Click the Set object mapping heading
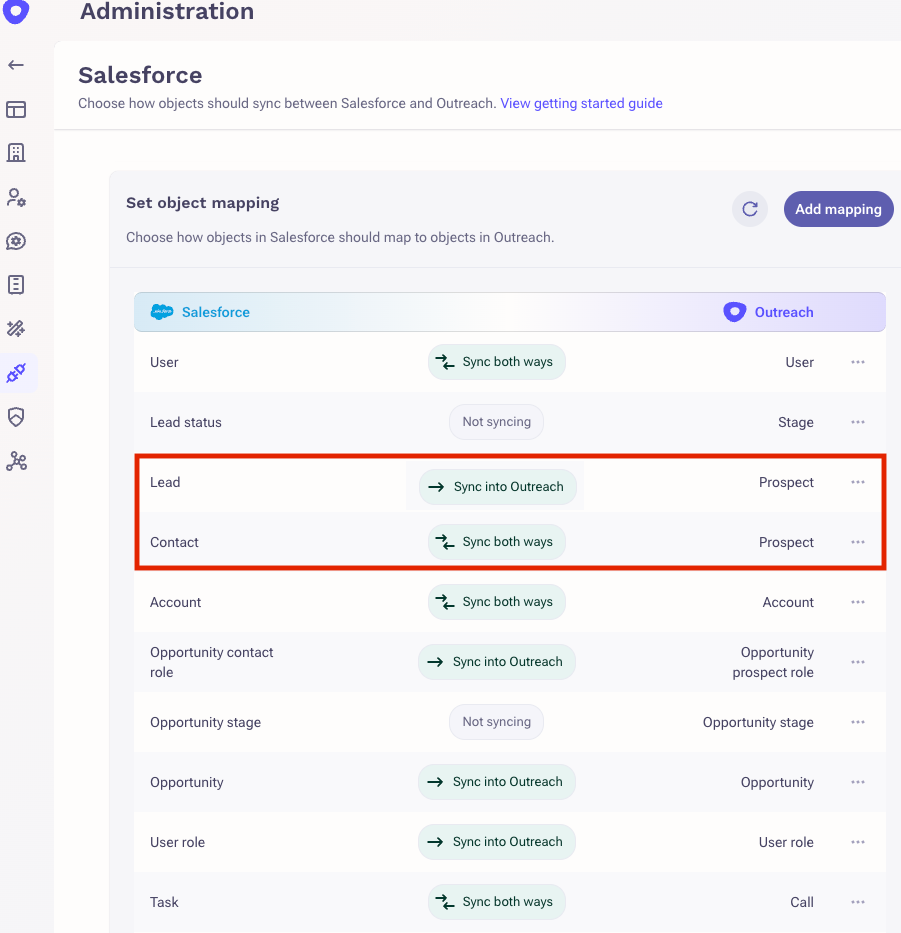This screenshot has height=933, width=901. (x=202, y=203)
